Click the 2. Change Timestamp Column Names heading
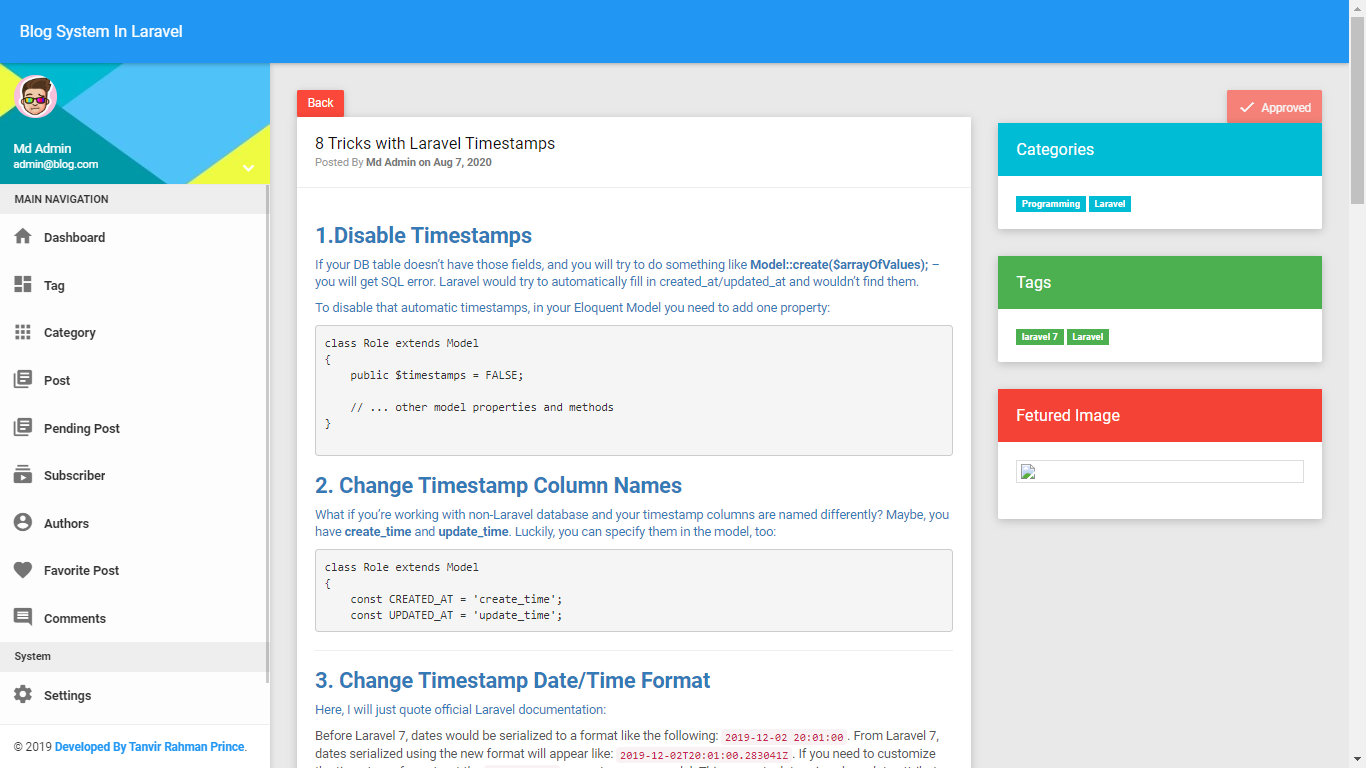 (498, 486)
